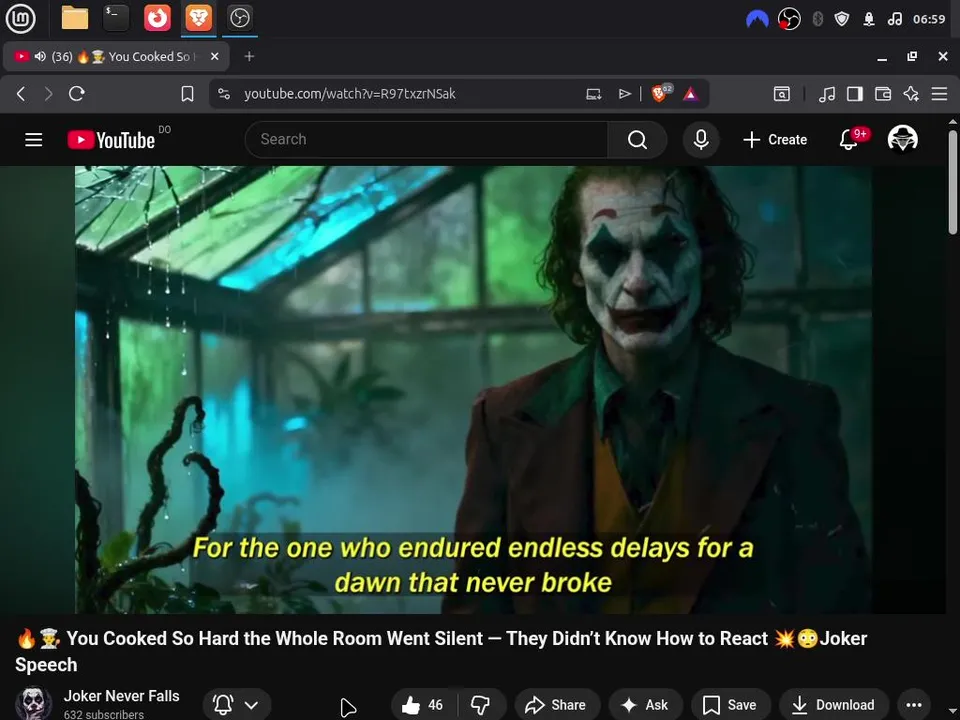Search with your voice microphone
Viewport: 960px width, 720px height.
click(x=701, y=140)
